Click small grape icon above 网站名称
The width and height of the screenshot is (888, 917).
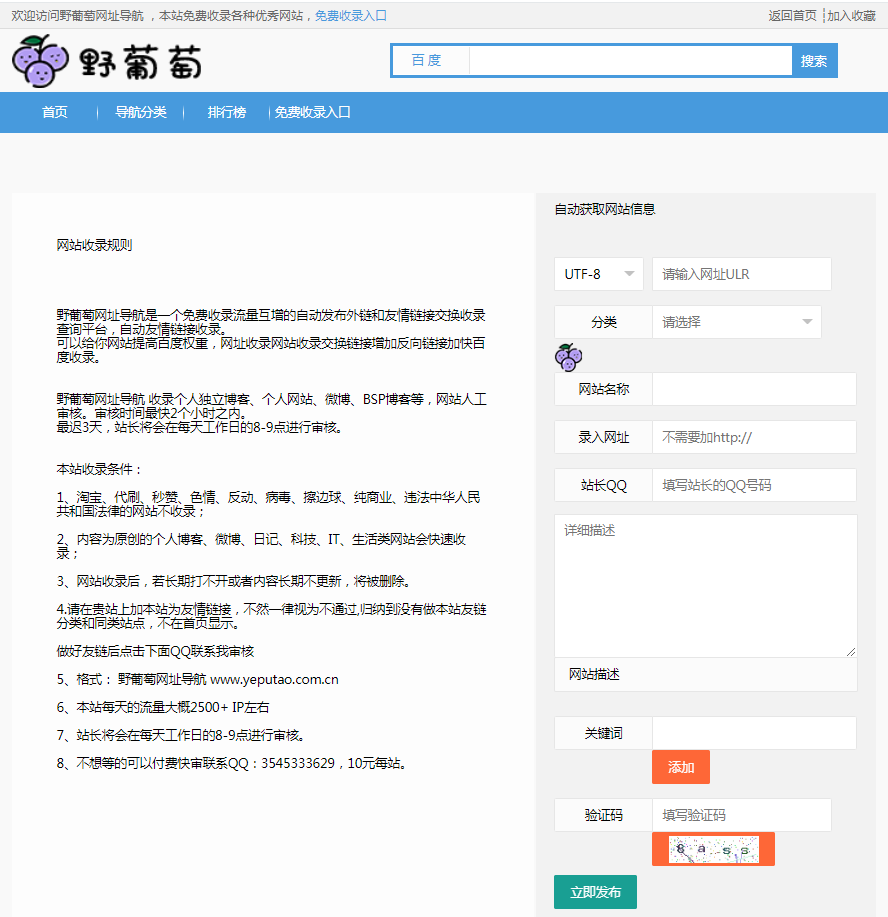click(568, 357)
